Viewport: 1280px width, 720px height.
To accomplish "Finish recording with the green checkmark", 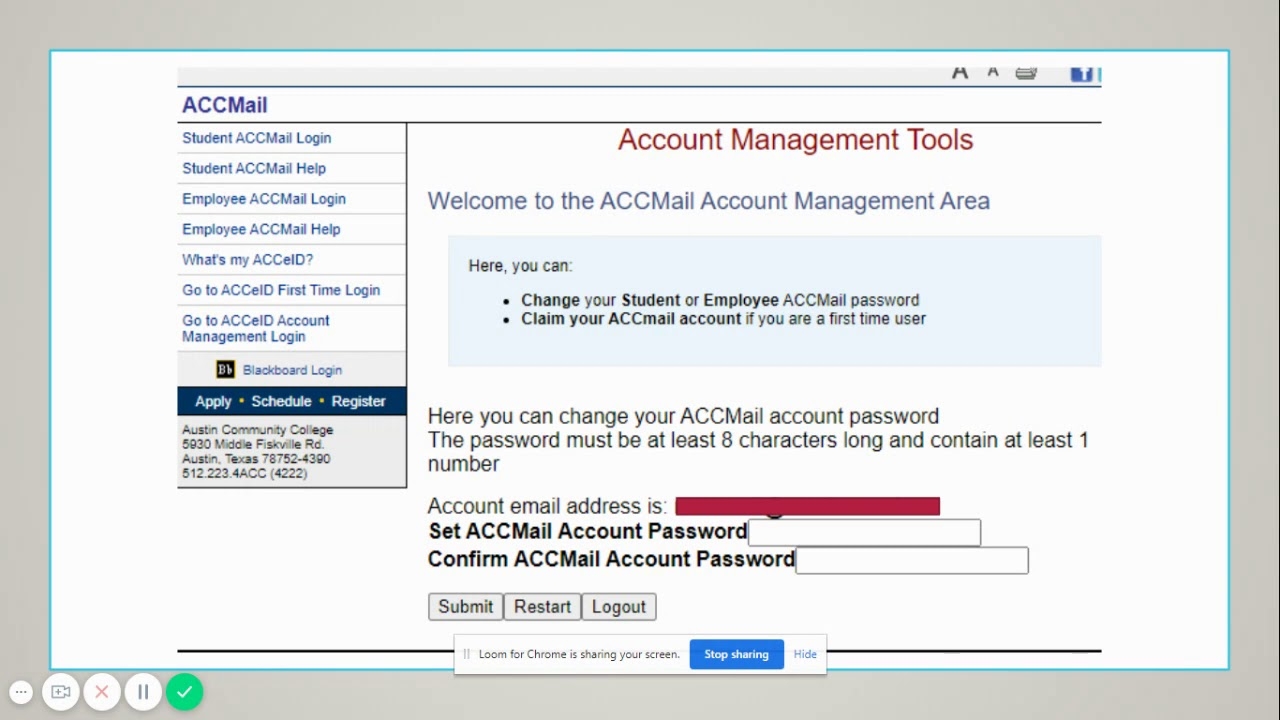I will coord(185,692).
